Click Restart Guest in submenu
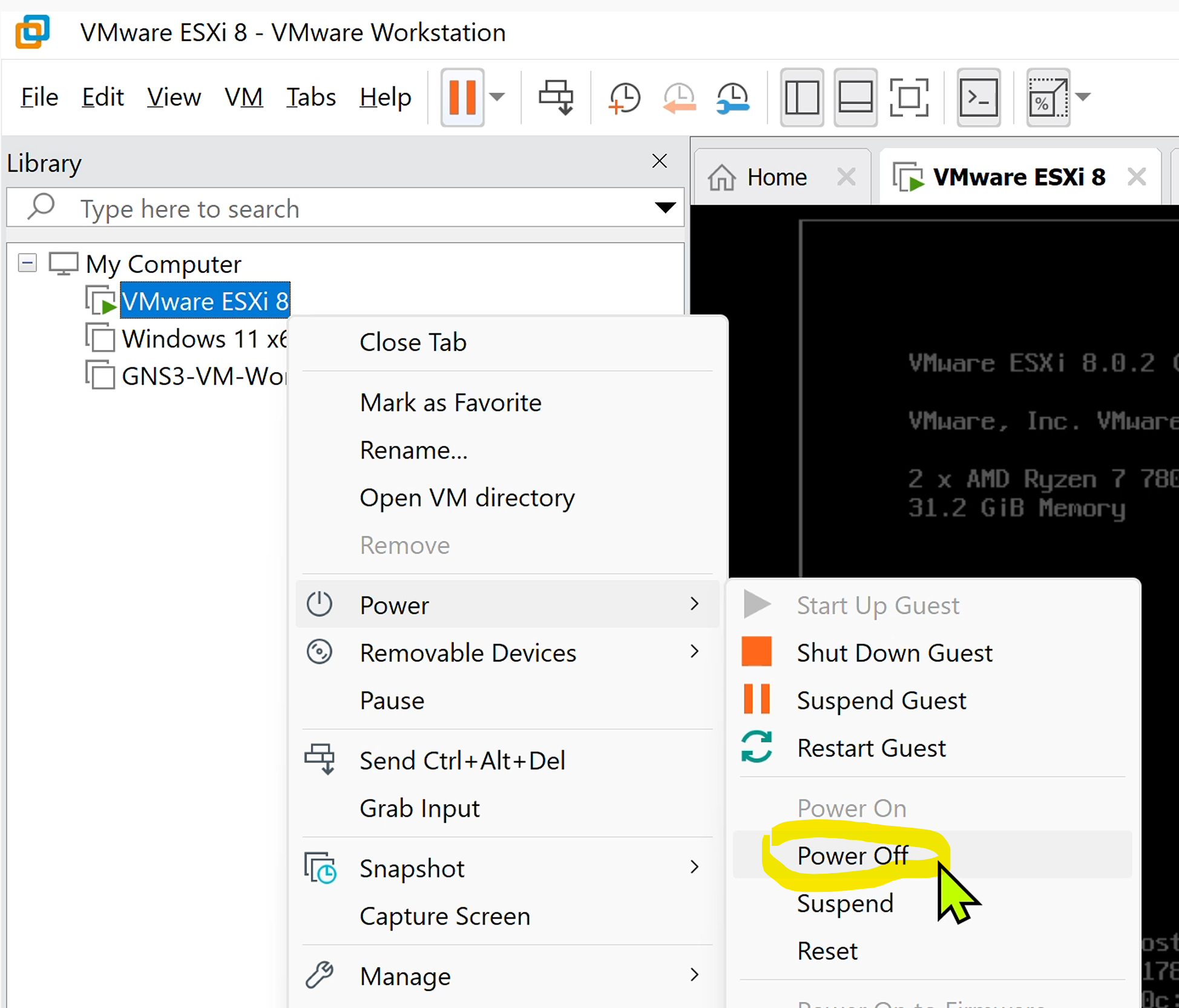 [x=870, y=748]
